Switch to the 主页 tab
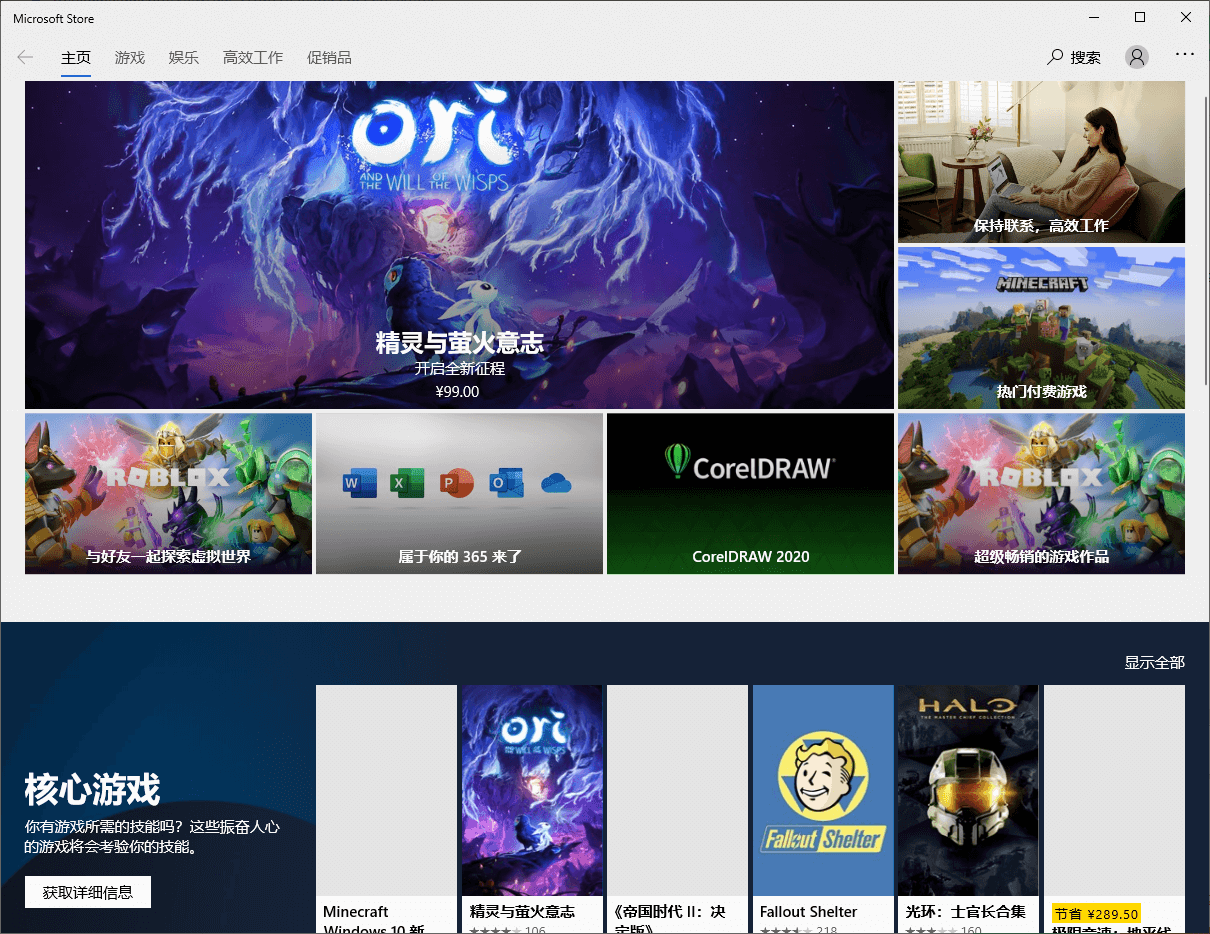This screenshot has height=934, width=1210. point(76,58)
